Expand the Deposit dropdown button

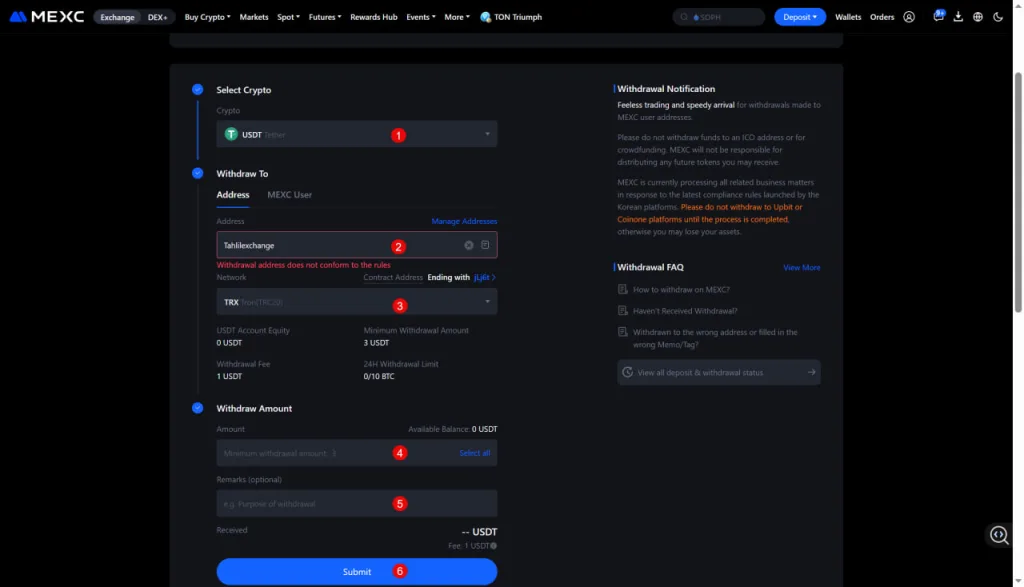(799, 17)
